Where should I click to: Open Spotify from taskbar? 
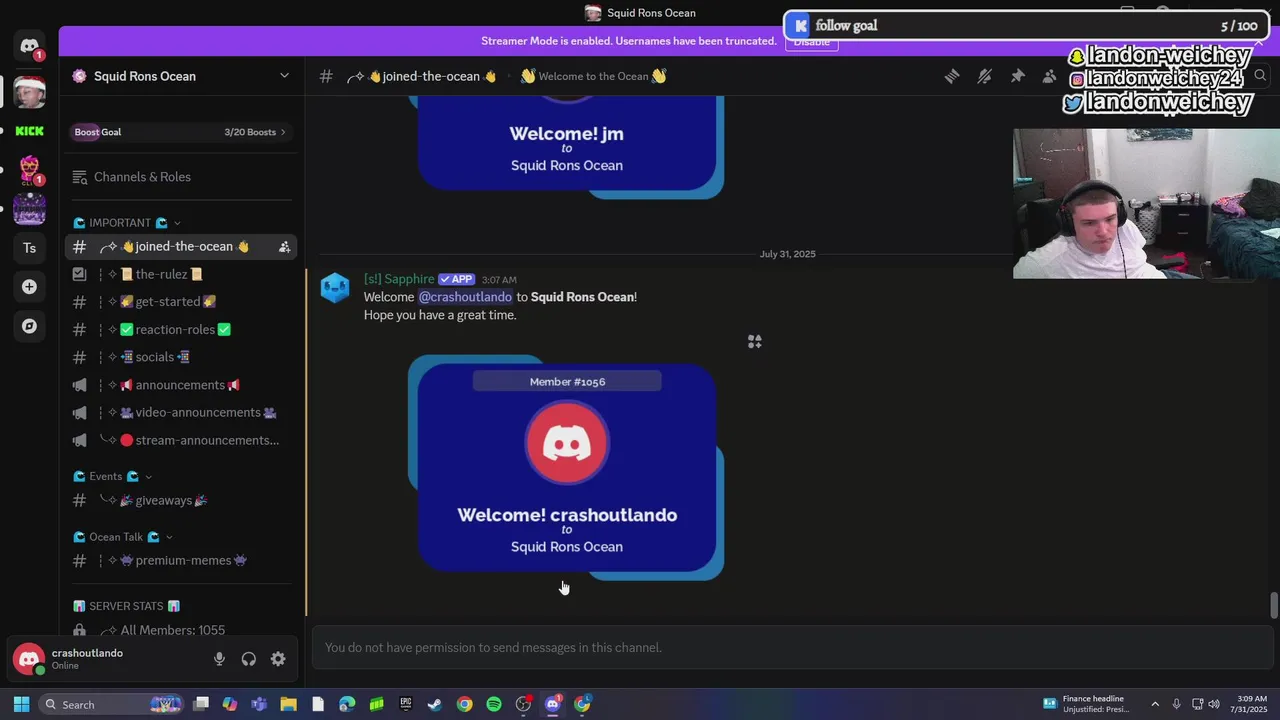pos(494,704)
